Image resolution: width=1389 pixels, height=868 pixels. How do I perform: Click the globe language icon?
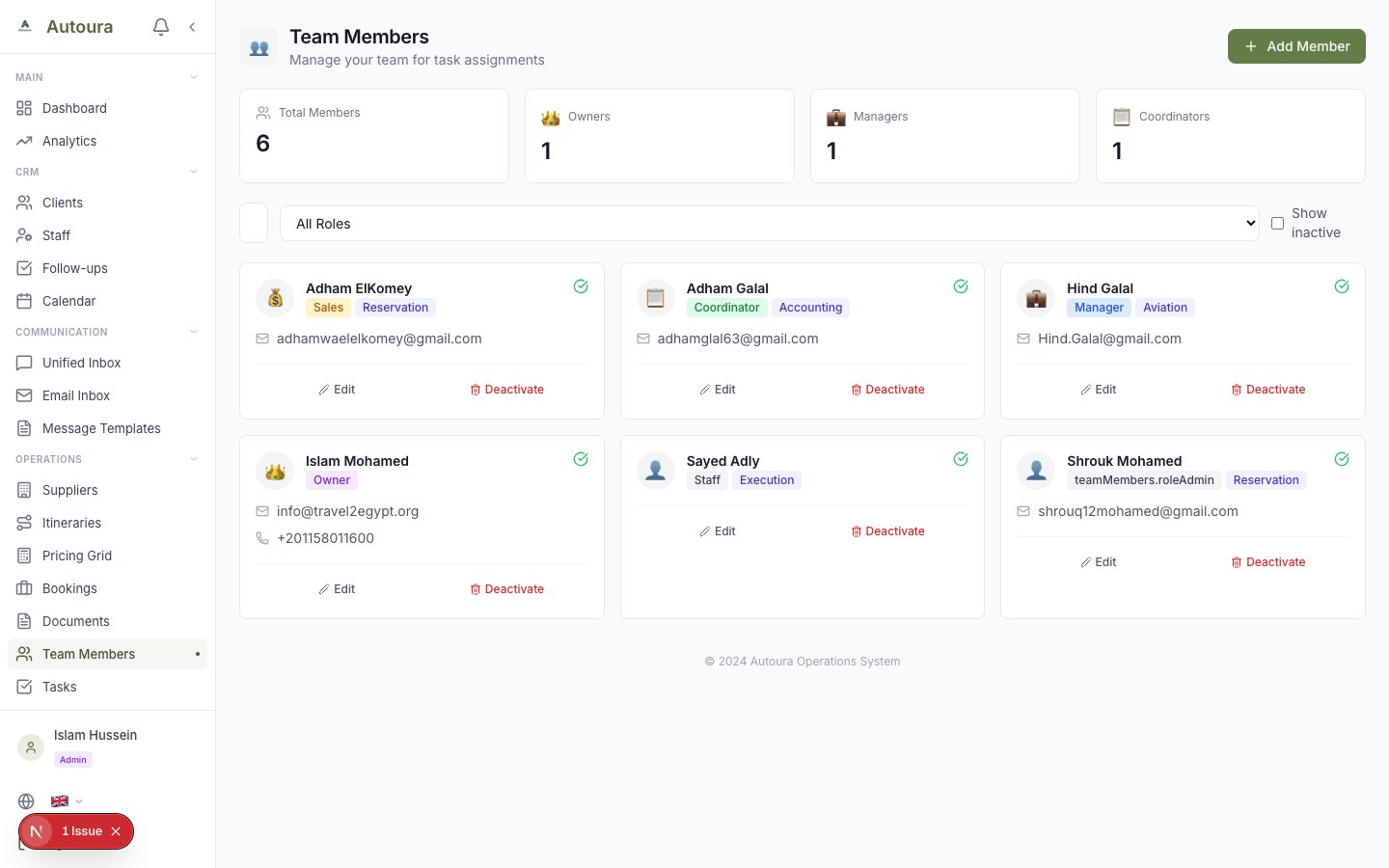[26, 801]
